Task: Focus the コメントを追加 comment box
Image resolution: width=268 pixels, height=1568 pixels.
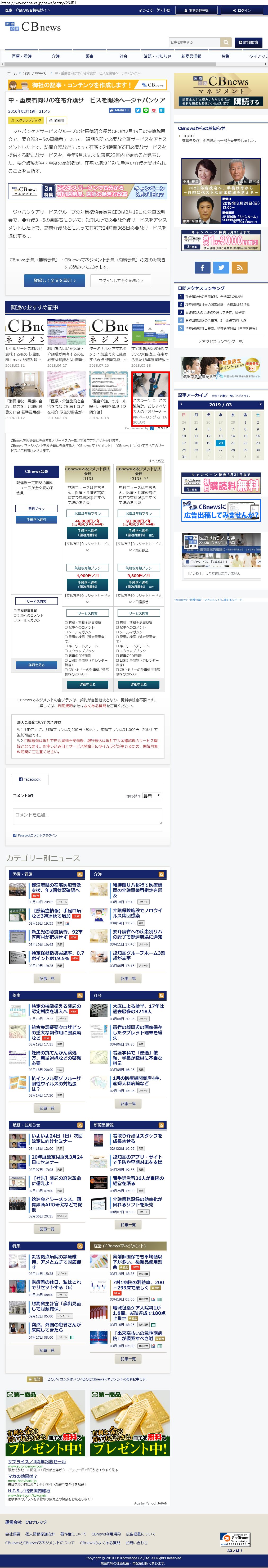Action: pyautogui.click(x=87, y=817)
